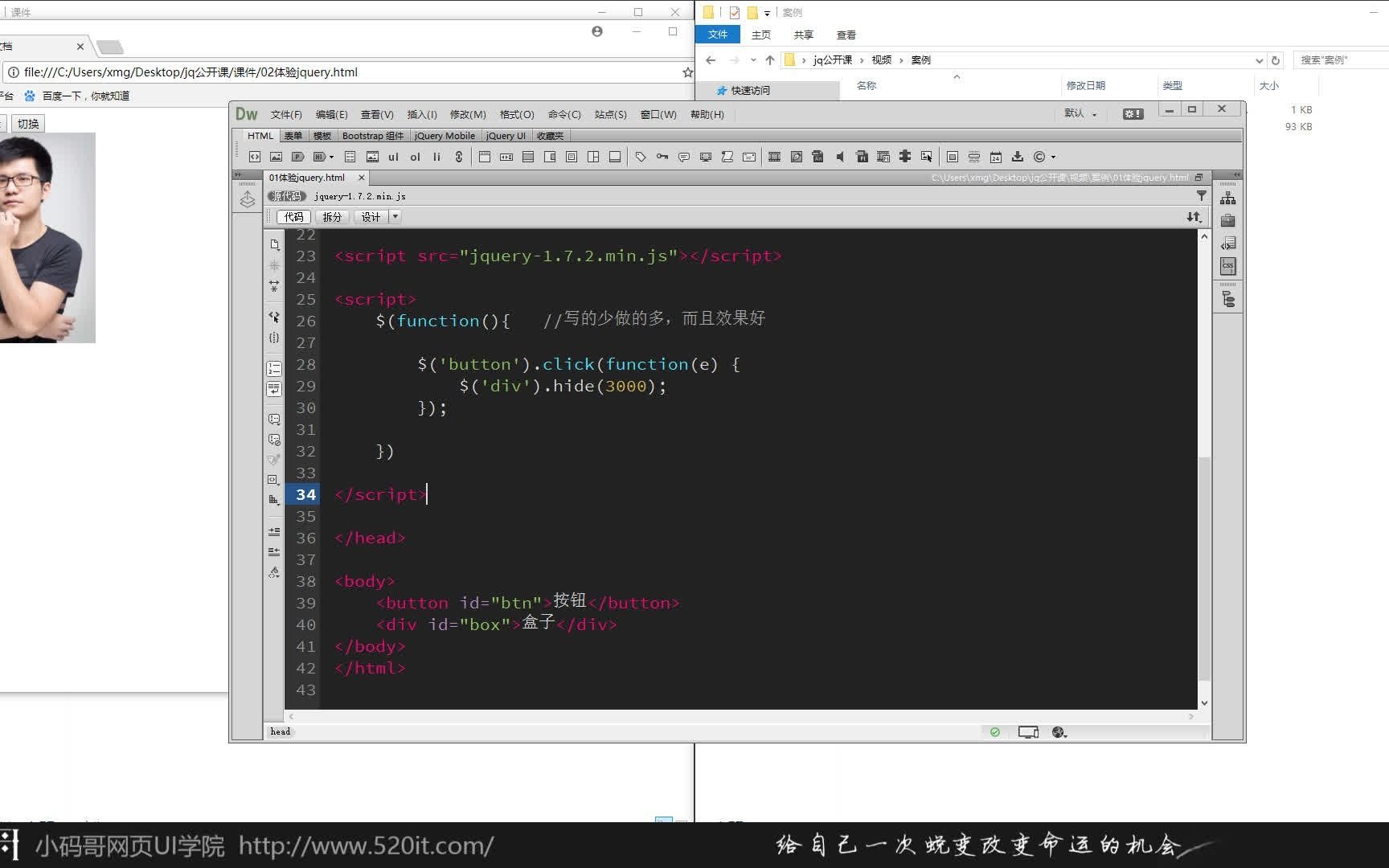Insert HTML5 Video with the filmstrip icon
This screenshot has width=1389, height=868.
click(x=775, y=157)
